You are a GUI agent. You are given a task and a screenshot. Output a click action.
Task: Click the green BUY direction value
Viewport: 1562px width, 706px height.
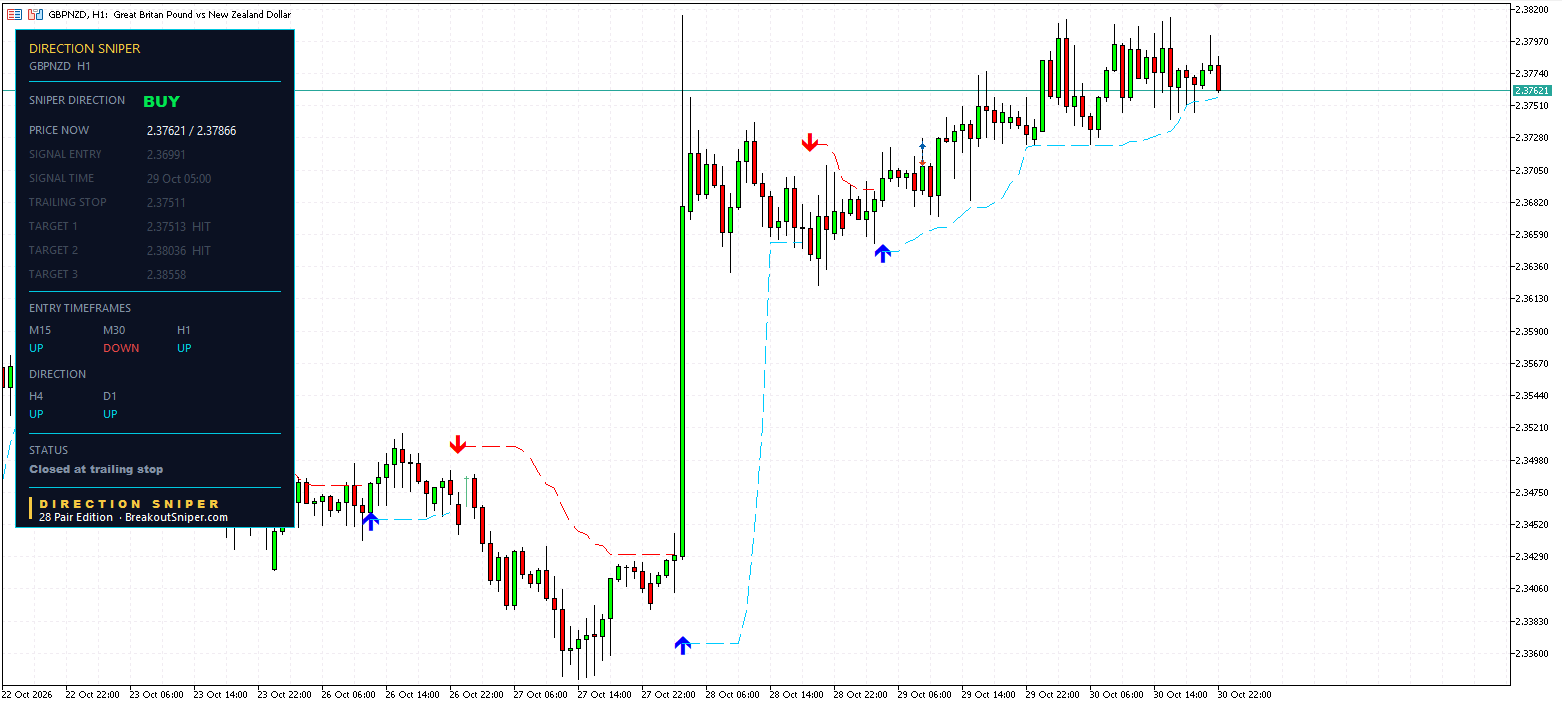click(x=161, y=101)
